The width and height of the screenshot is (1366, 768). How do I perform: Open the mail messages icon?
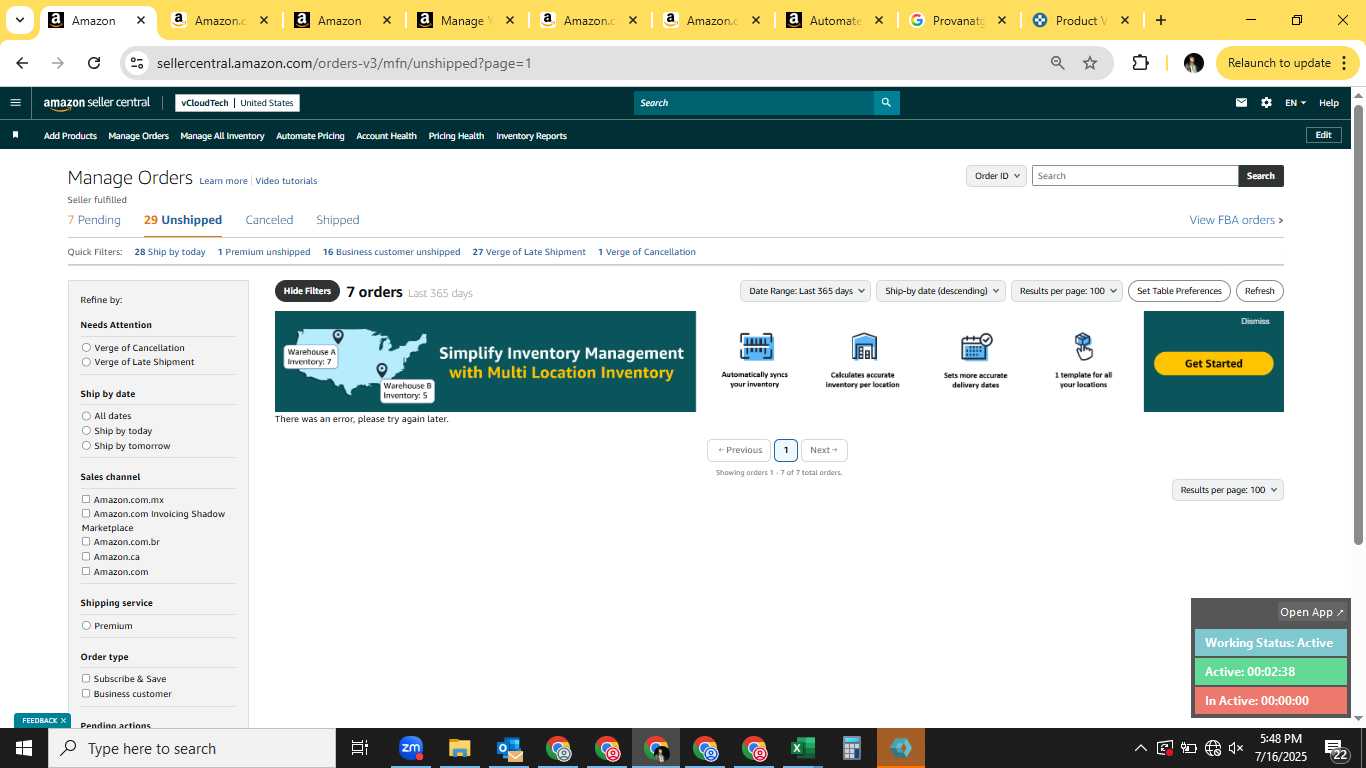(1241, 103)
